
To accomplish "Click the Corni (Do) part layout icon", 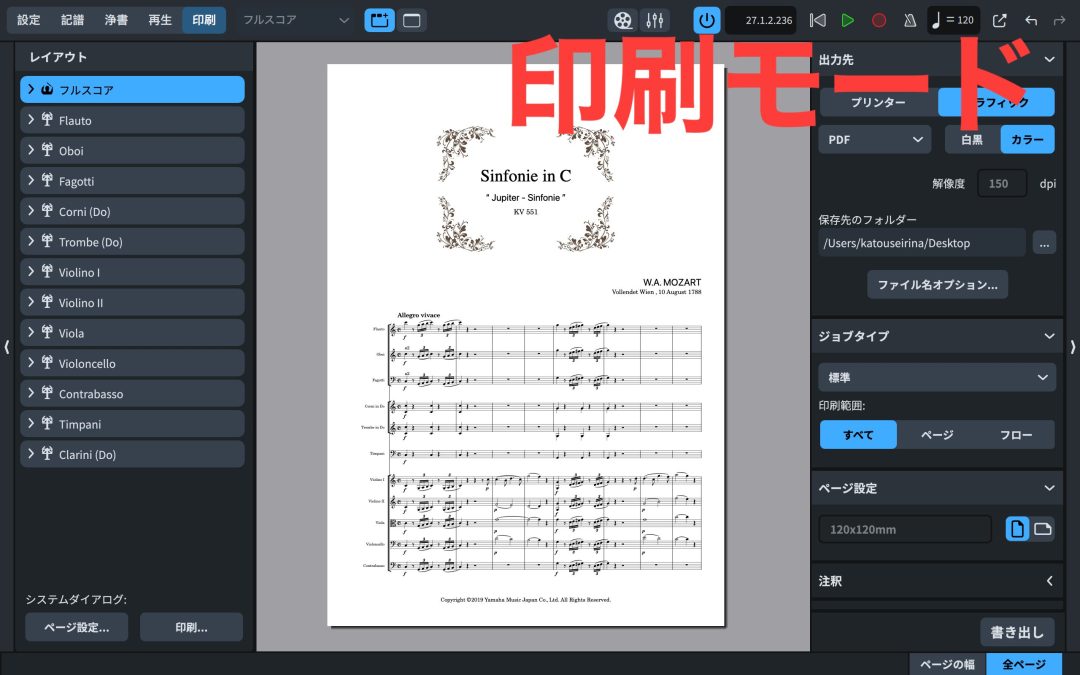I will pos(47,211).
